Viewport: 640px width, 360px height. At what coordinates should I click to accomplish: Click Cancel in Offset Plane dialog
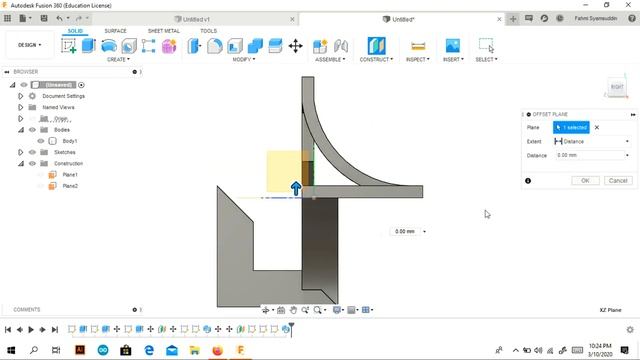[618, 180]
